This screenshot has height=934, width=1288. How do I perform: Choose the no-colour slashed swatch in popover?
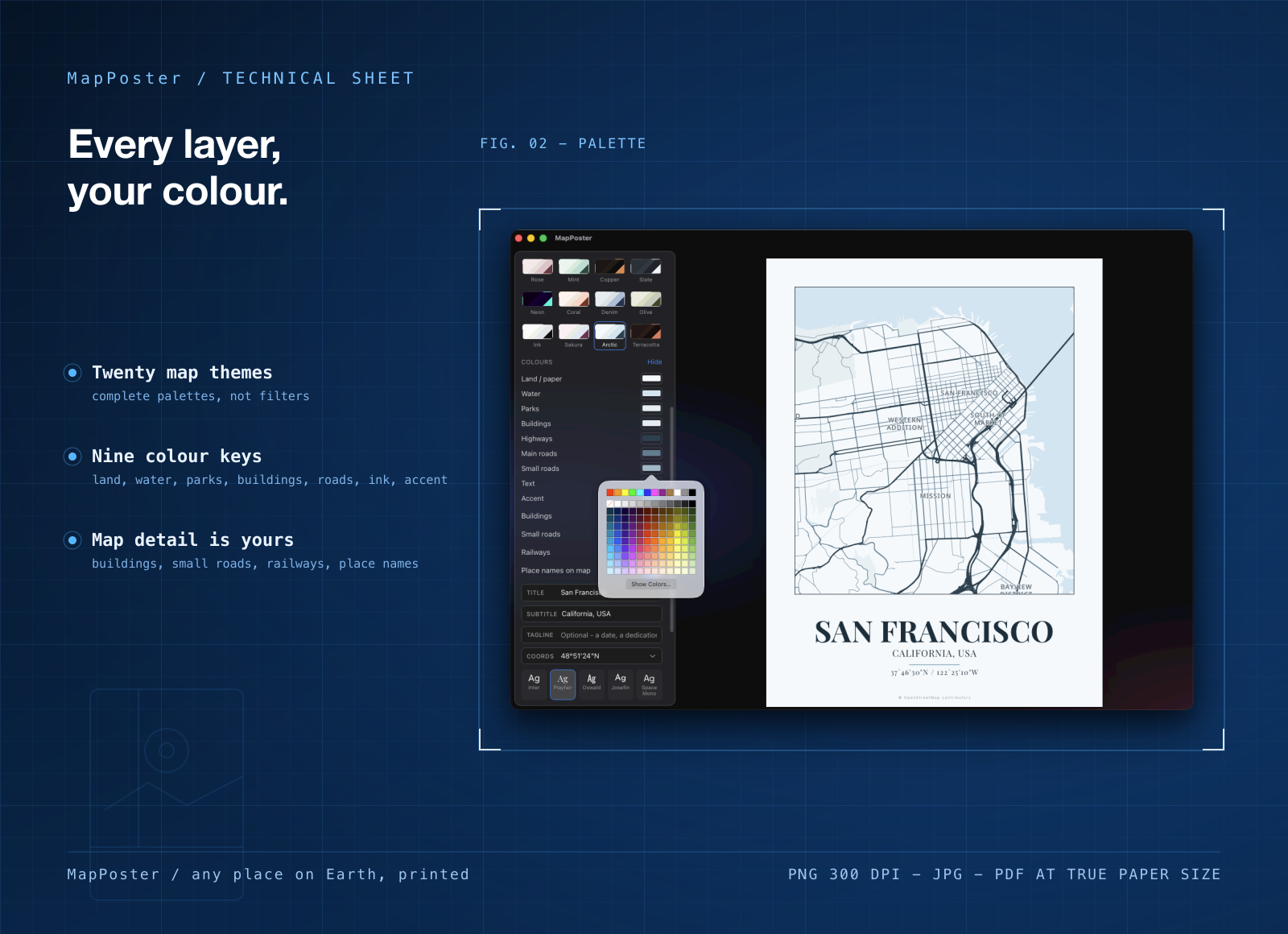click(x=610, y=504)
